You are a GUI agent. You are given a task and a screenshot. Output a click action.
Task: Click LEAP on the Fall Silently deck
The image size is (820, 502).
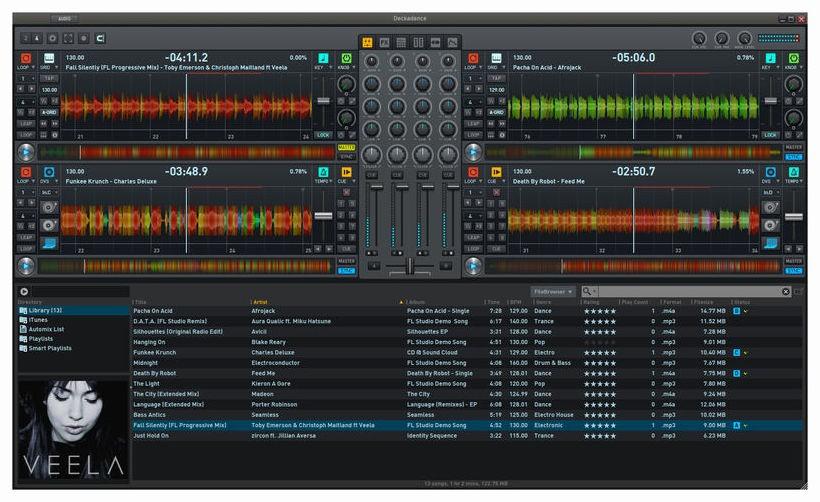point(26,124)
